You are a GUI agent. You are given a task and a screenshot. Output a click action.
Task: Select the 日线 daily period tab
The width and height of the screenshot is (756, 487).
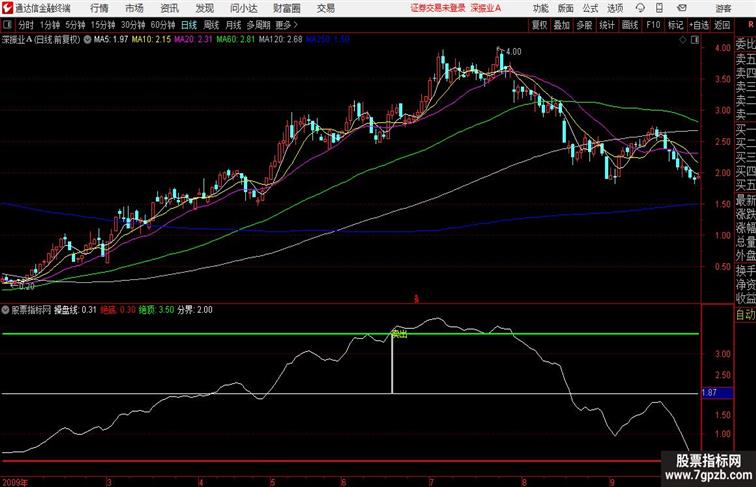[189, 25]
